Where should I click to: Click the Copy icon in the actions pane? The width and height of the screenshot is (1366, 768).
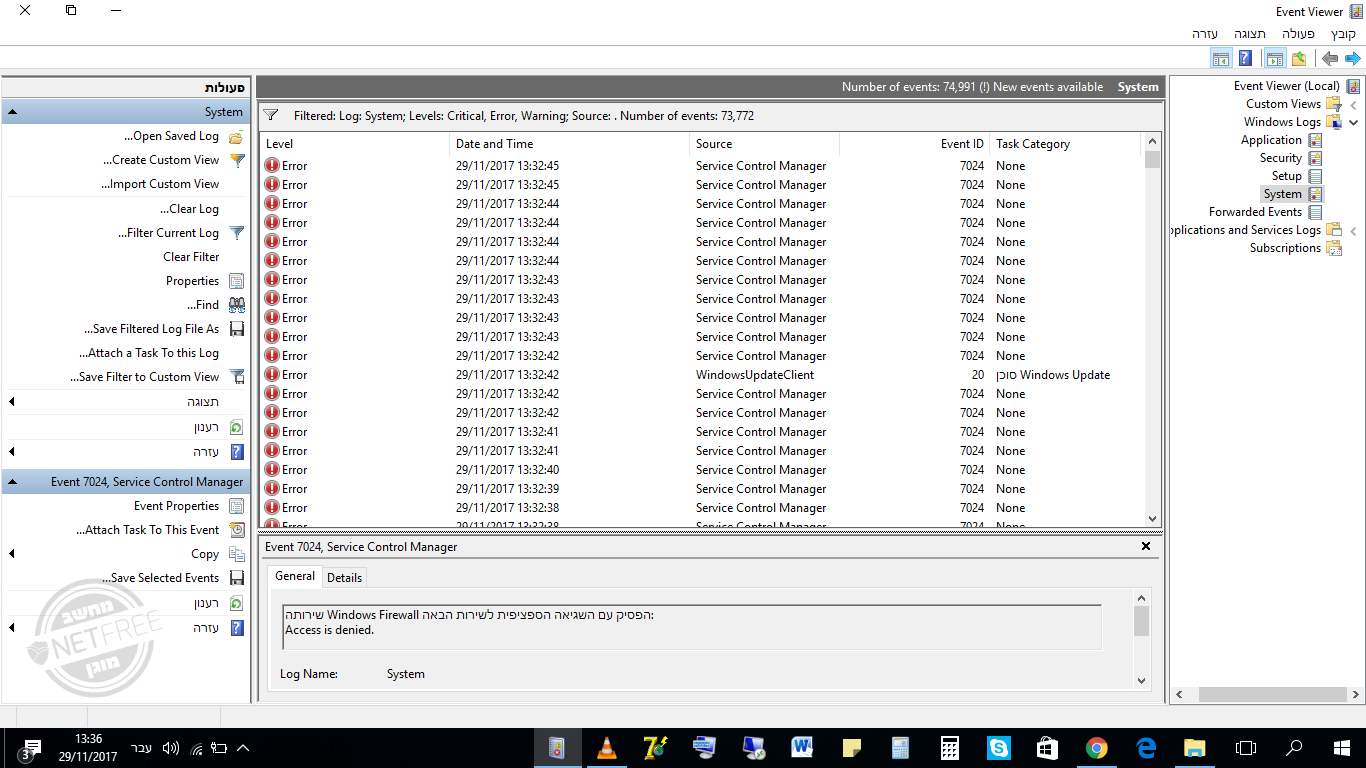(236, 554)
